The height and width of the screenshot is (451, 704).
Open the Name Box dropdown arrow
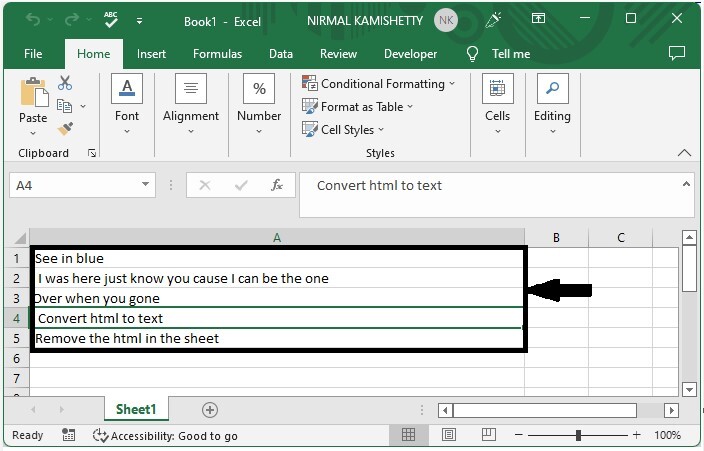pos(147,185)
